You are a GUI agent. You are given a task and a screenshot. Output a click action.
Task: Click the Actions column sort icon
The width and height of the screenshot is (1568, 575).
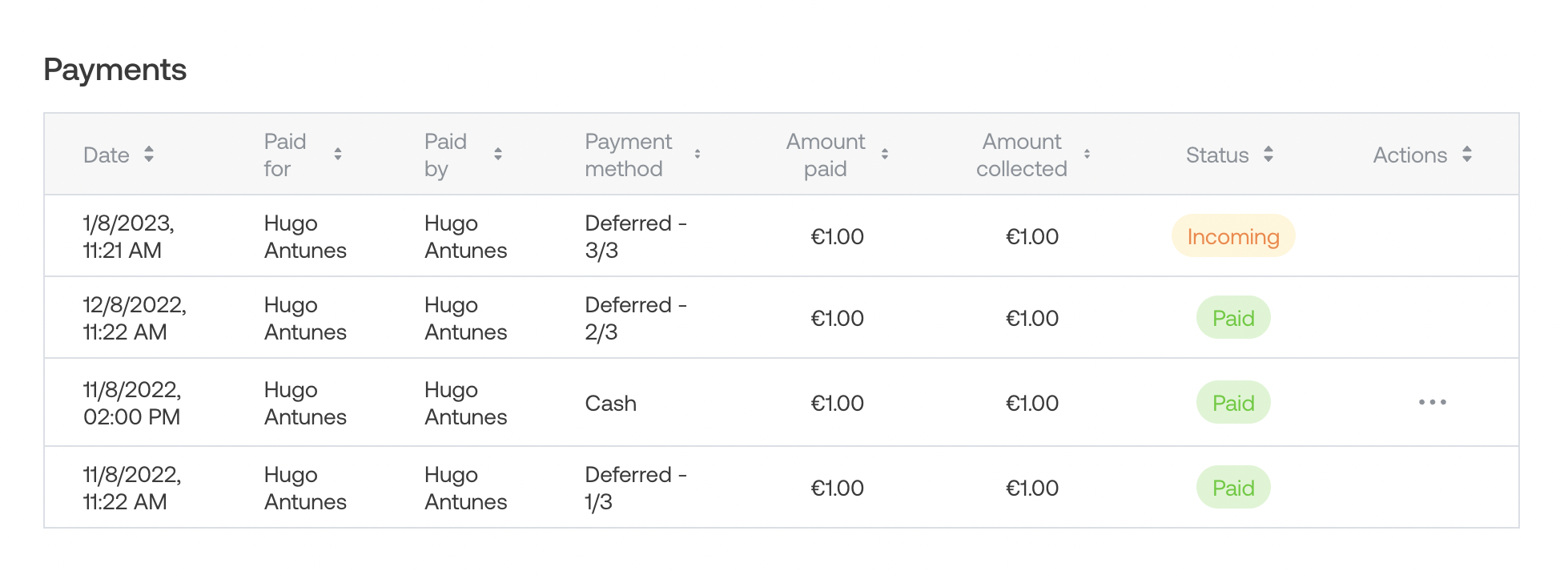pos(1467,155)
